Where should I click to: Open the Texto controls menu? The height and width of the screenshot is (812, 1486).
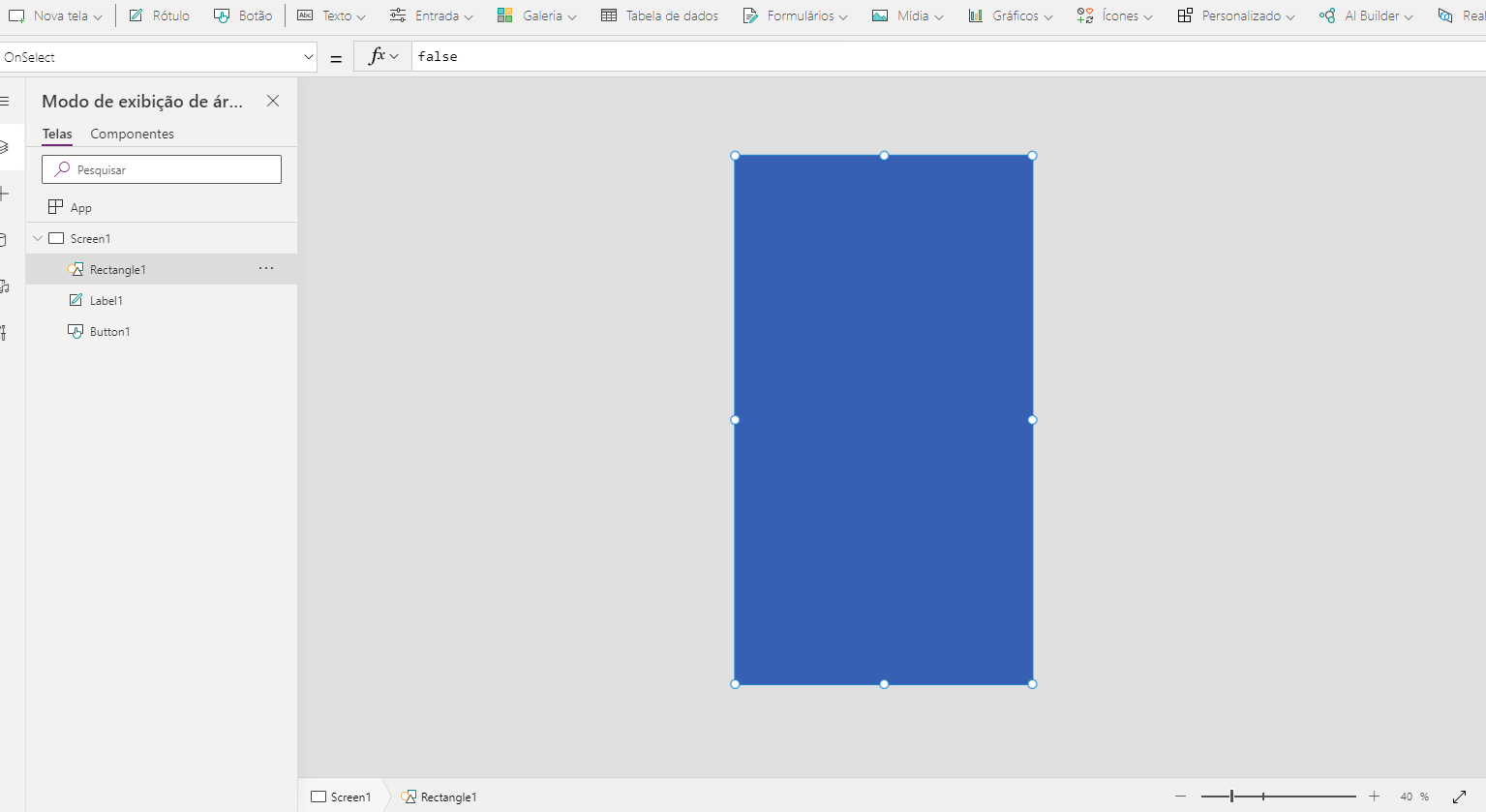click(331, 15)
